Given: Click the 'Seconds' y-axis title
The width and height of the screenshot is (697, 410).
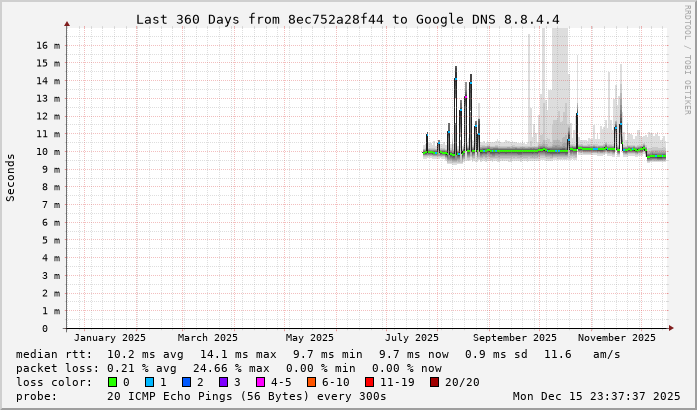Looking at the screenshot, I should pyautogui.click(x=11, y=177).
